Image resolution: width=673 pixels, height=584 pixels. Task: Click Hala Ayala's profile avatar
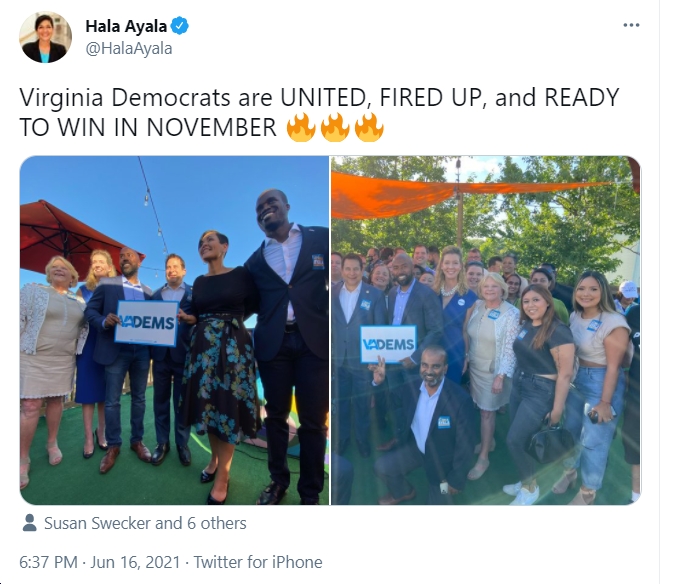(x=45, y=37)
